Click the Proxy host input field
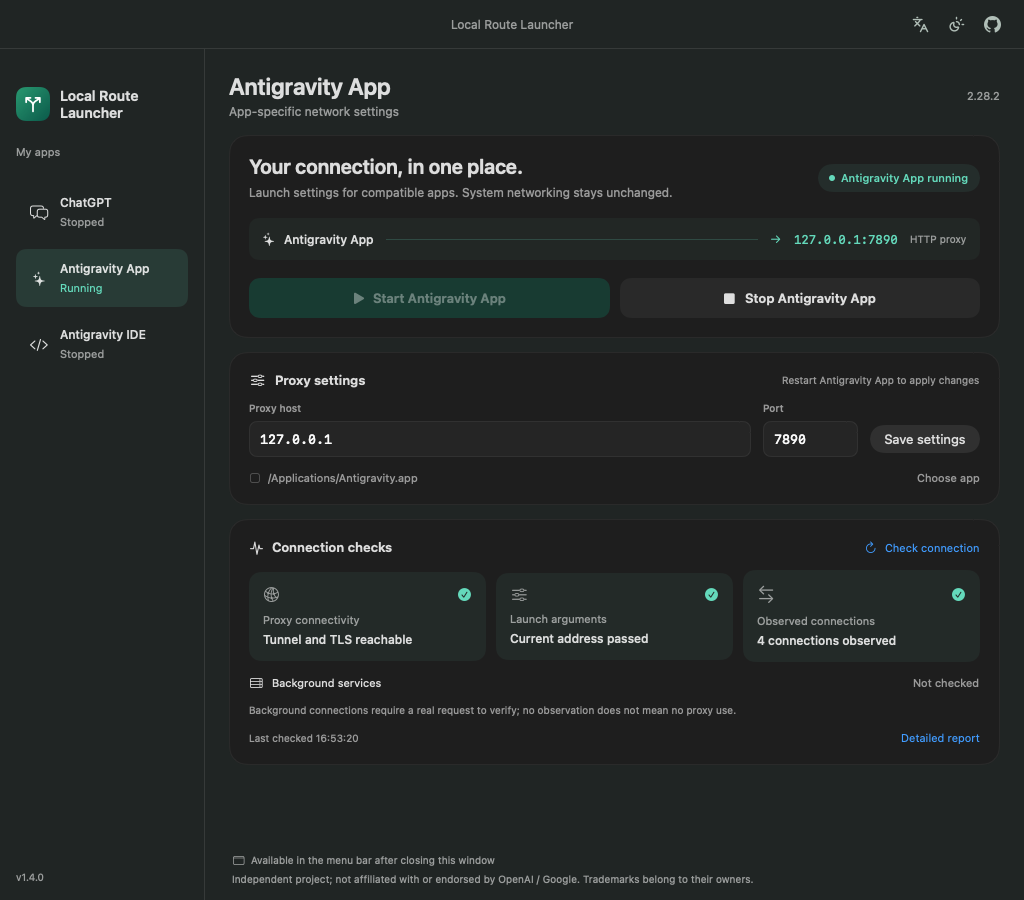This screenshot has height=900, width=1024. click(500, 439)
